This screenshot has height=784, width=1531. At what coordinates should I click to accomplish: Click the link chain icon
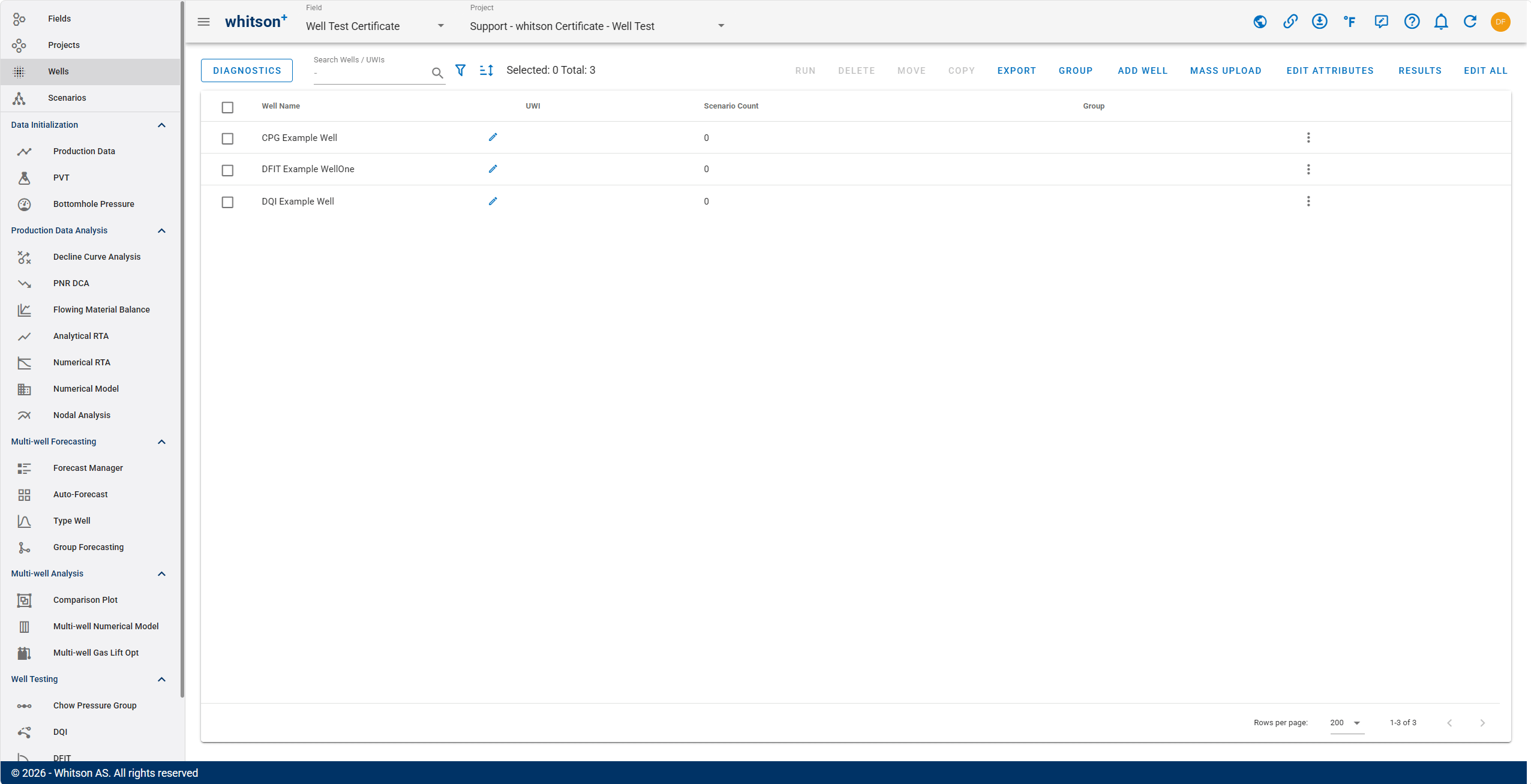pyautogui.click(x=1290, y=22)
